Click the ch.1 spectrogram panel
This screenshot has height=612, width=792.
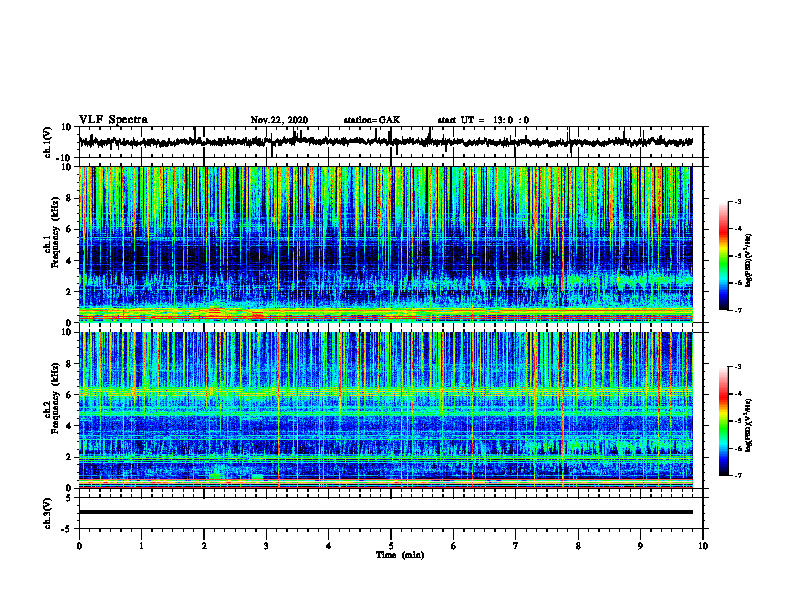pyautogui.click(x=385, y=244)
